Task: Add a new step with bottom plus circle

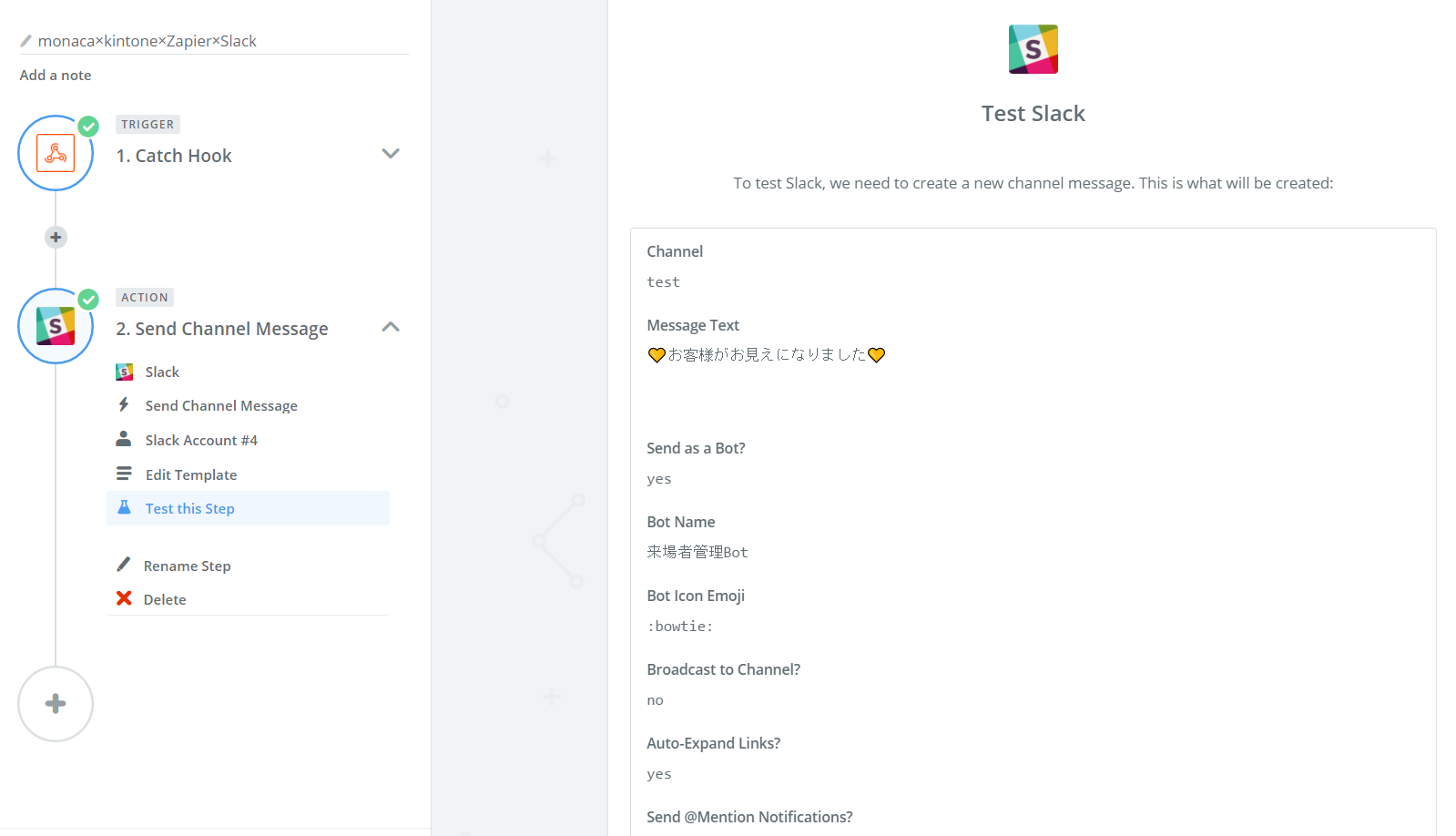Action: 56,704
